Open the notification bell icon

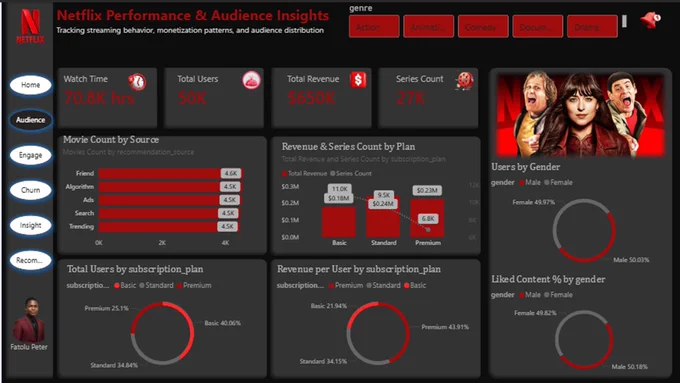[x=651, y=20]
